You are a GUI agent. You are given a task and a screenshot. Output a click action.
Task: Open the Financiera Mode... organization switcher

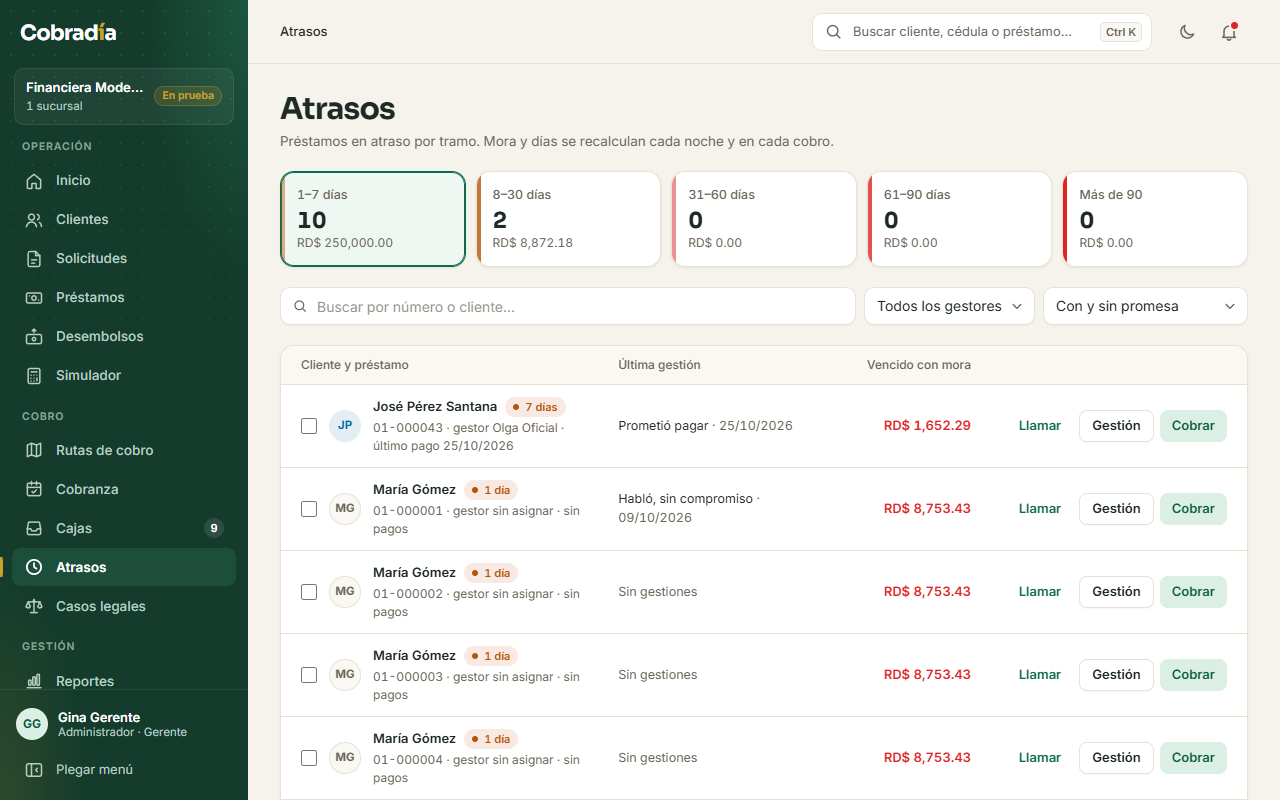coord(124,96)
